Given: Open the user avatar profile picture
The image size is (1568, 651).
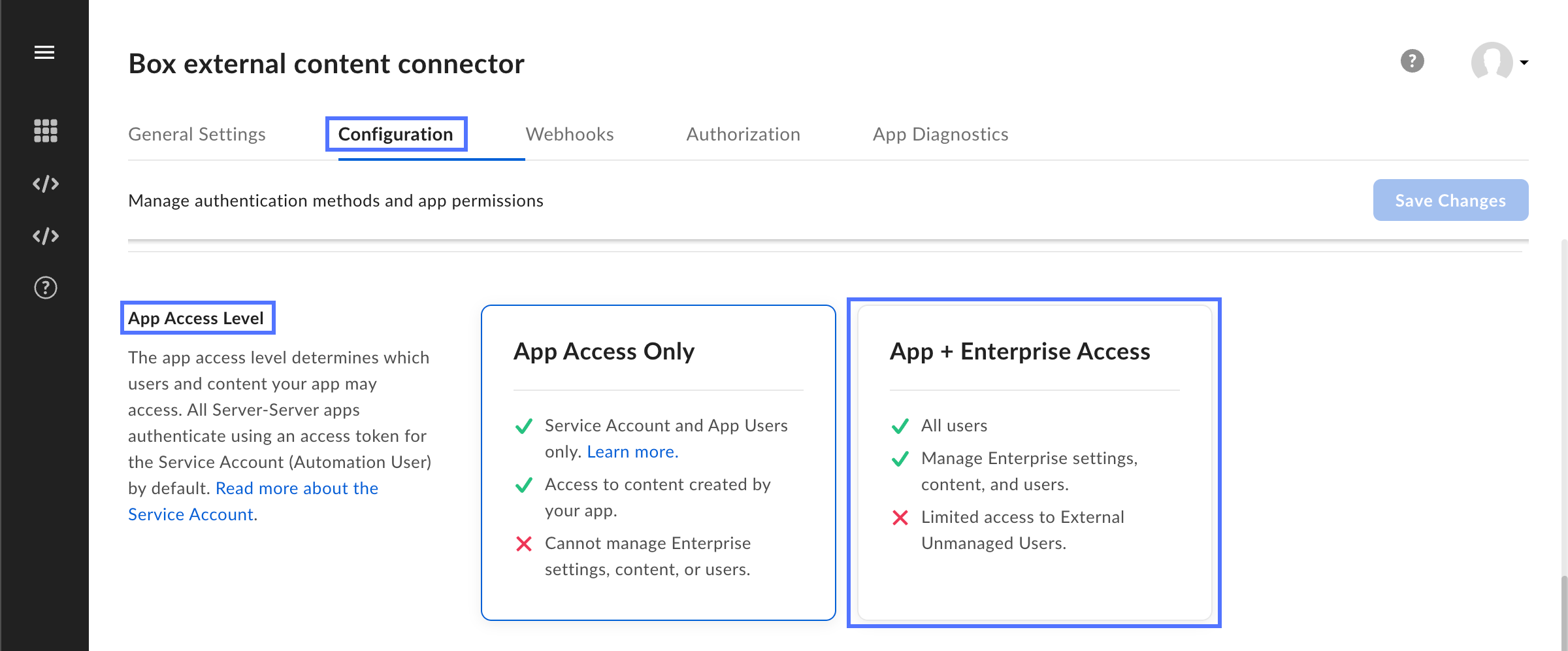Looking at the screenshot, I should click(1492, 61).
